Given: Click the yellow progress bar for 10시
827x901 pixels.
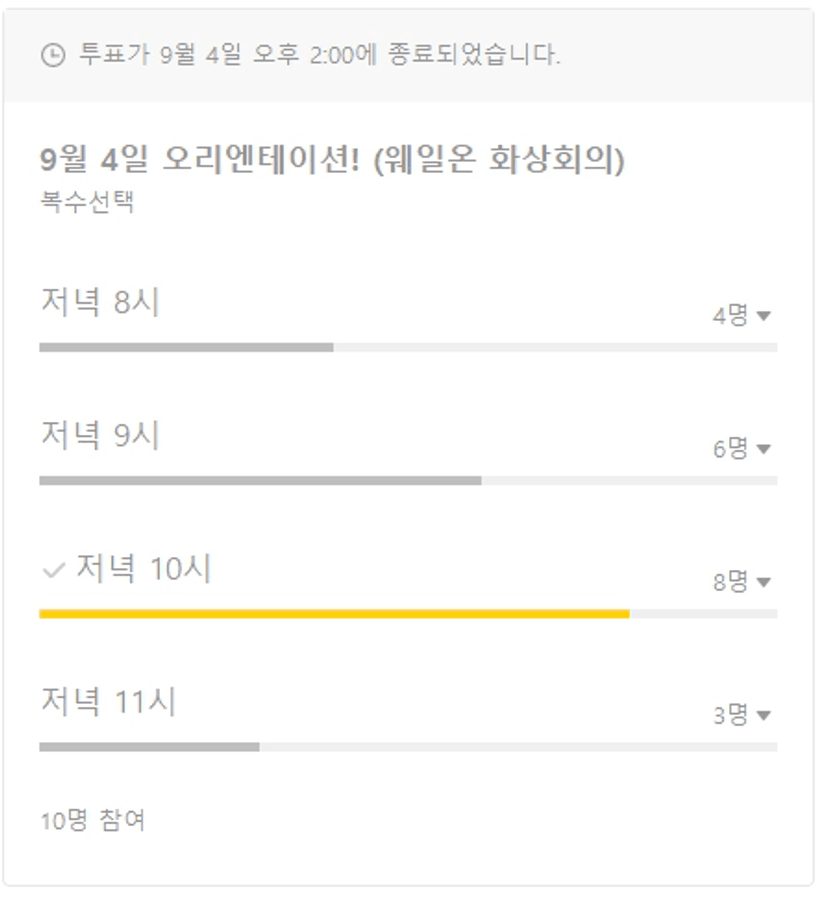Looking at the screenshot, I should pyautogui.click(x=334, y=614).
